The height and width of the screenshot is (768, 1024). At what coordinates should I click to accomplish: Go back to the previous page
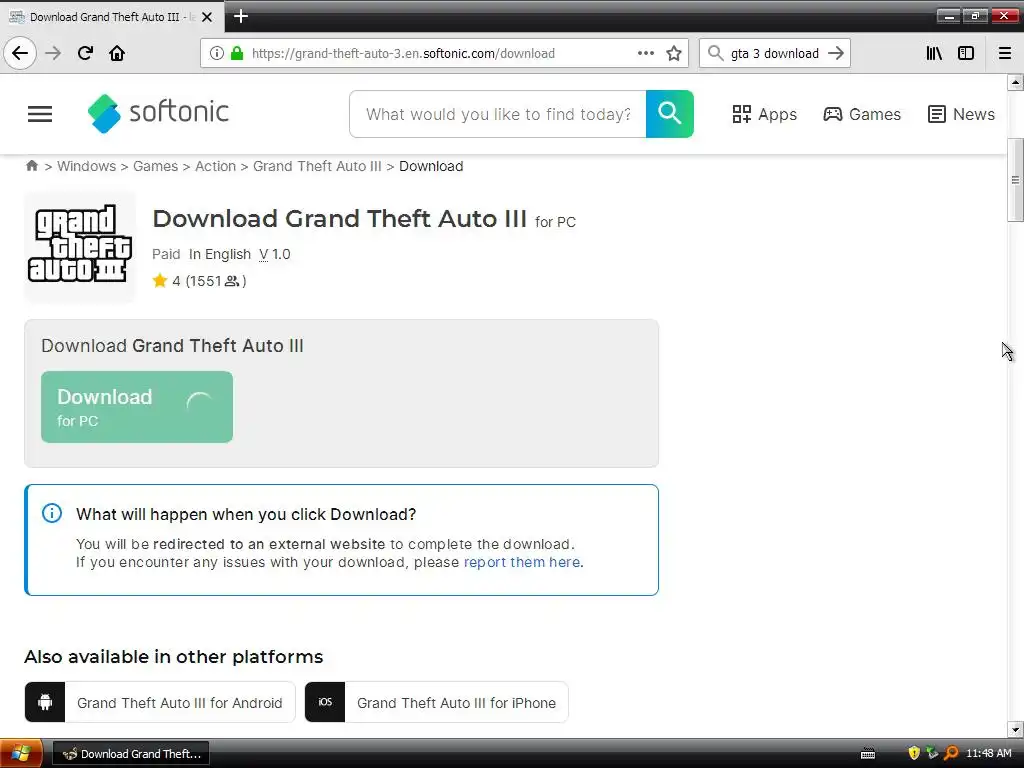pyautogui.click(x=20, y=53)
